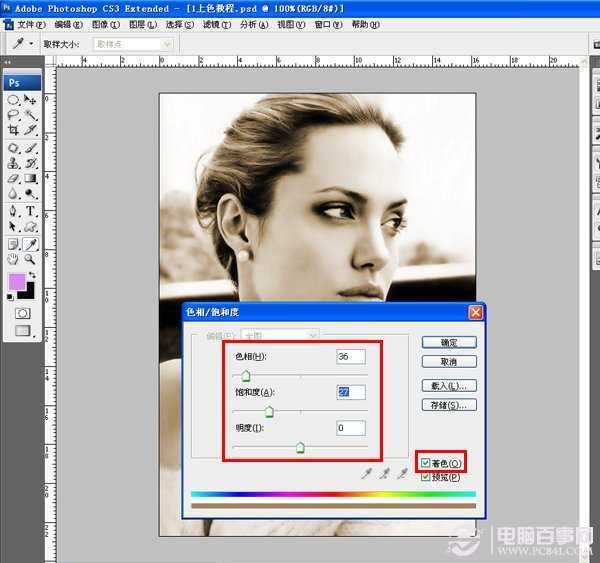Toggle the 预览 (Preview) checkbox
Image resolution: width=600 pixels, height=563 pixels.
[427, 477]
